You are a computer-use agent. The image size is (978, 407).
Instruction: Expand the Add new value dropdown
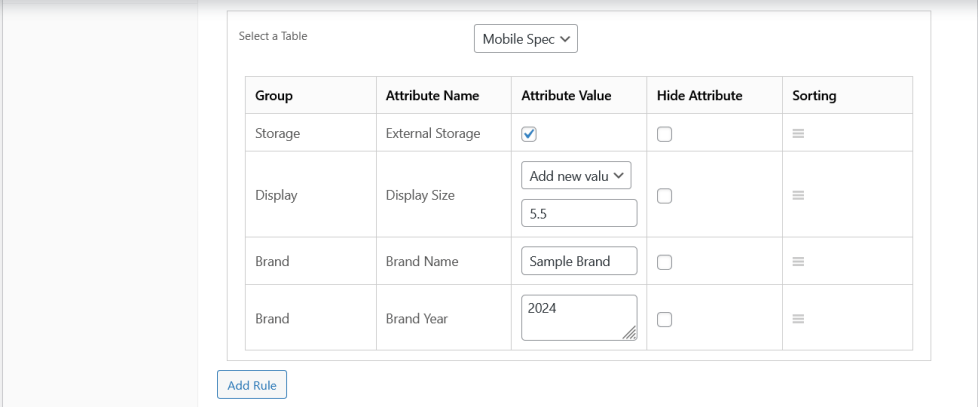pos(576,176)
